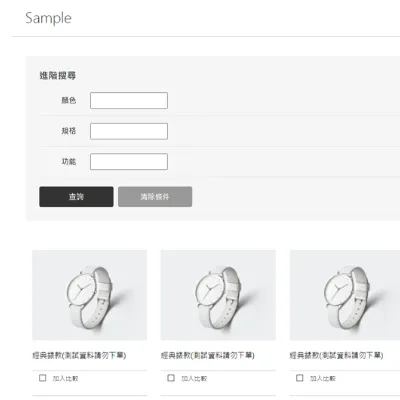Check 加入比較 for the second watch

click(x=171, y=378)
